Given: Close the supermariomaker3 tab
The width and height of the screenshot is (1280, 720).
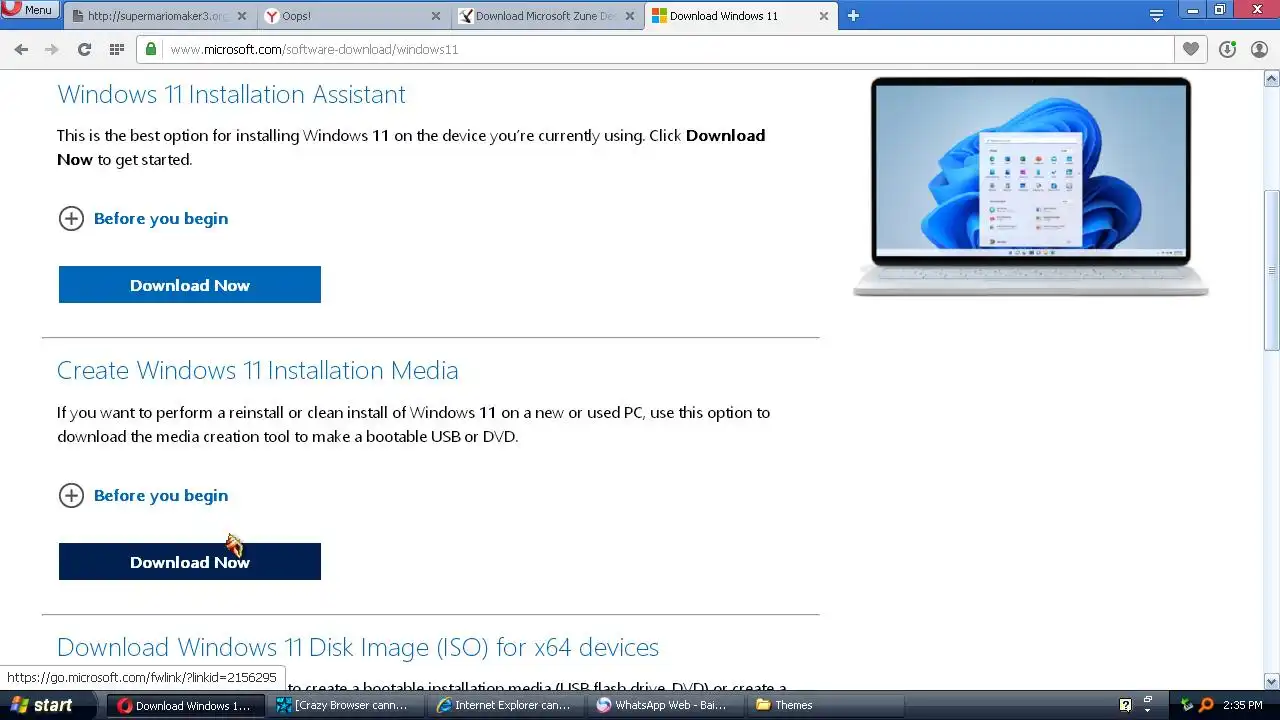Looking at the screenshot, I should click(x=242, y=16).
